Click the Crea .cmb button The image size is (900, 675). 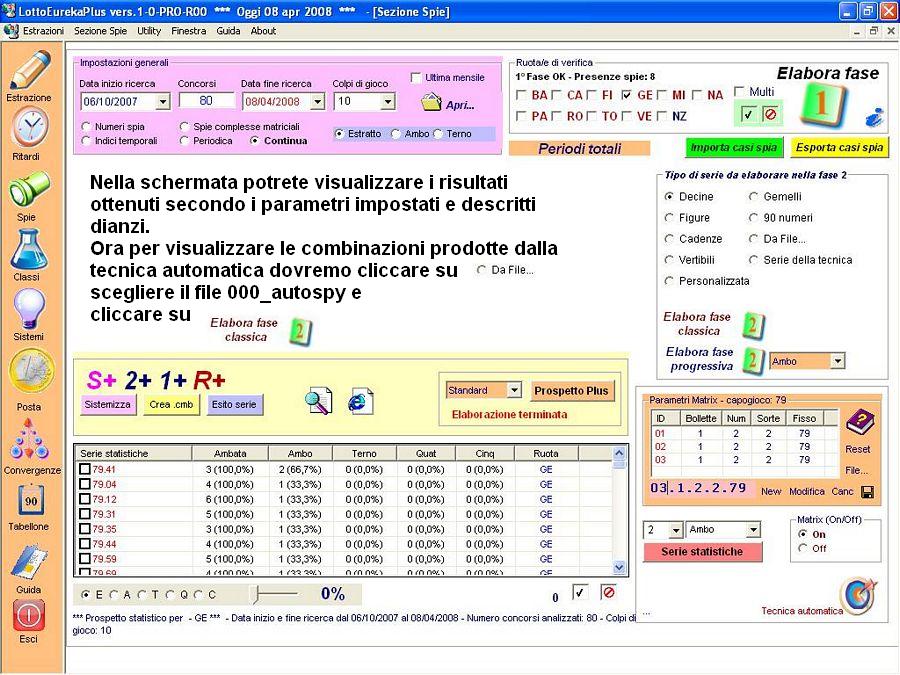[171, 405]
